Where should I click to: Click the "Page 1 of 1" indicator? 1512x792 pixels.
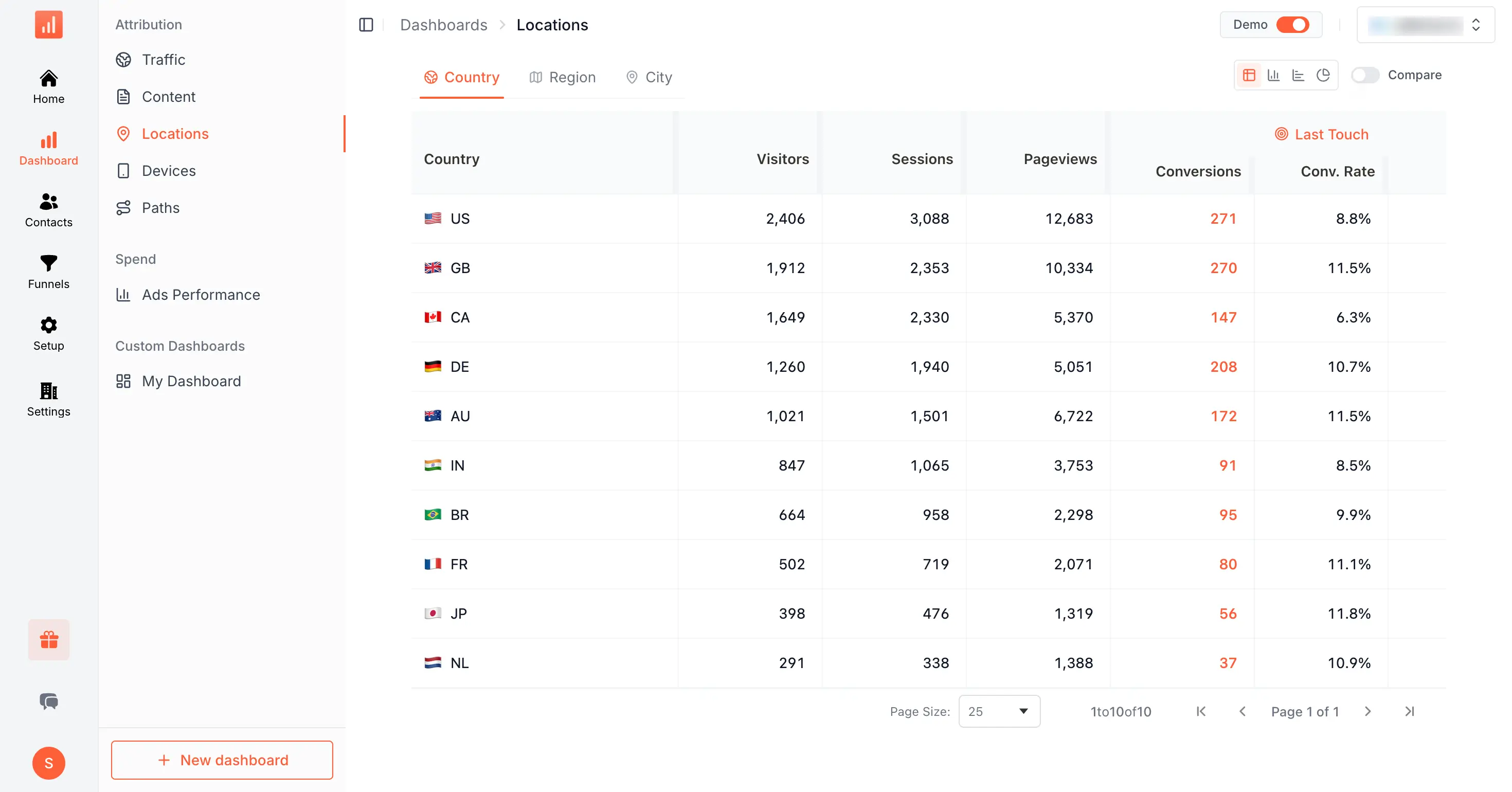[1305, 712]
